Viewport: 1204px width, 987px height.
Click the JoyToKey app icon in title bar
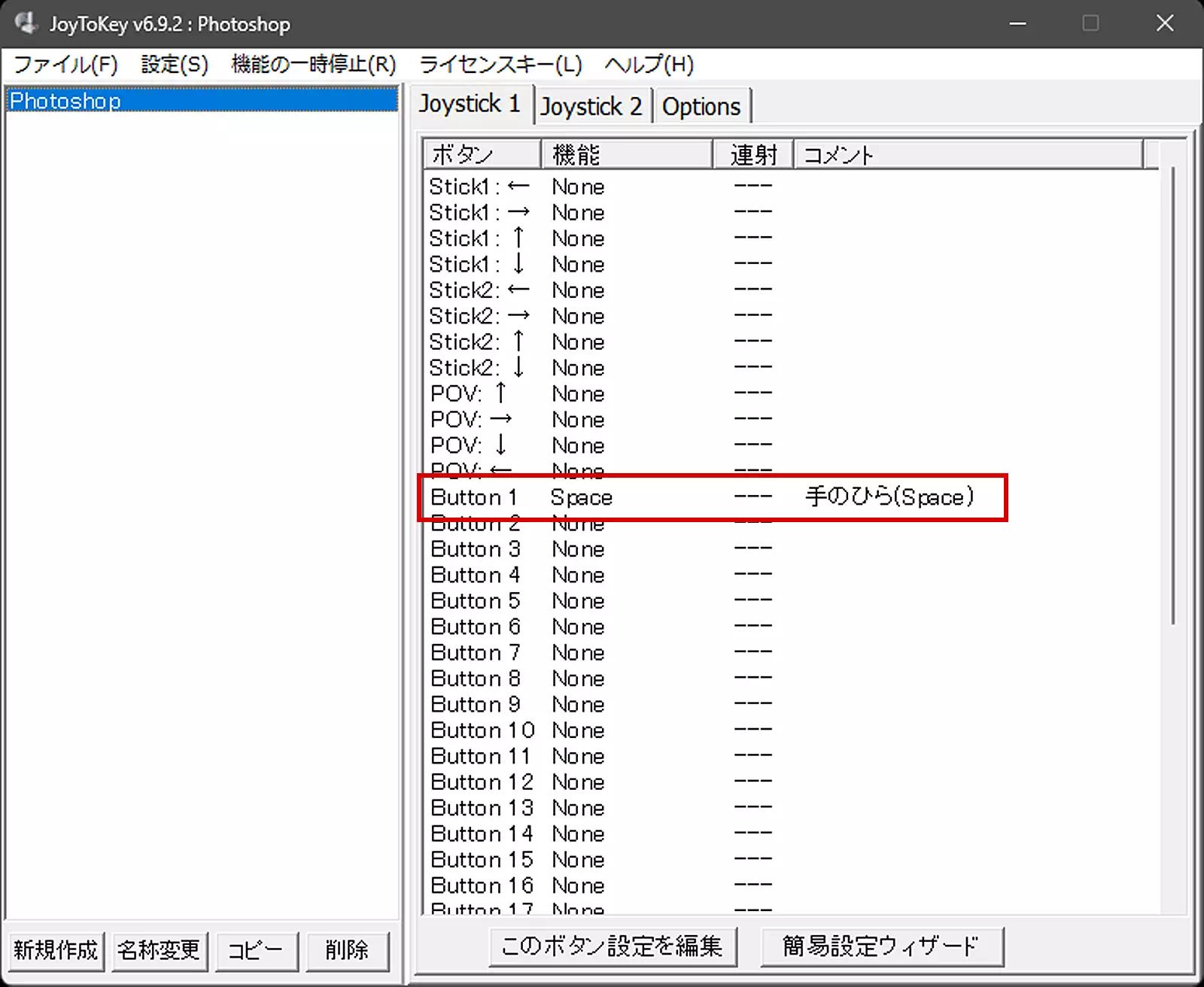tap(26, 23)
